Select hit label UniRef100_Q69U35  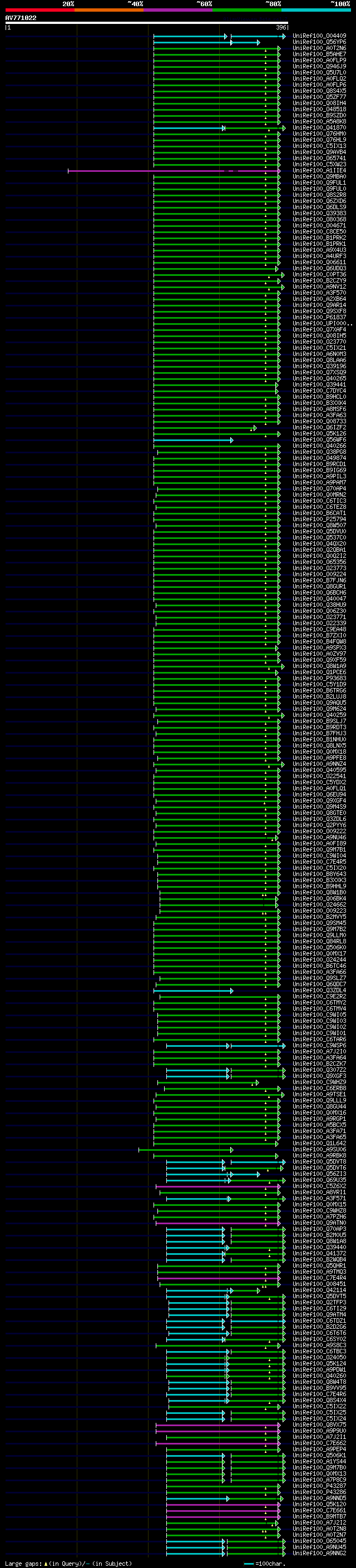319,1180
